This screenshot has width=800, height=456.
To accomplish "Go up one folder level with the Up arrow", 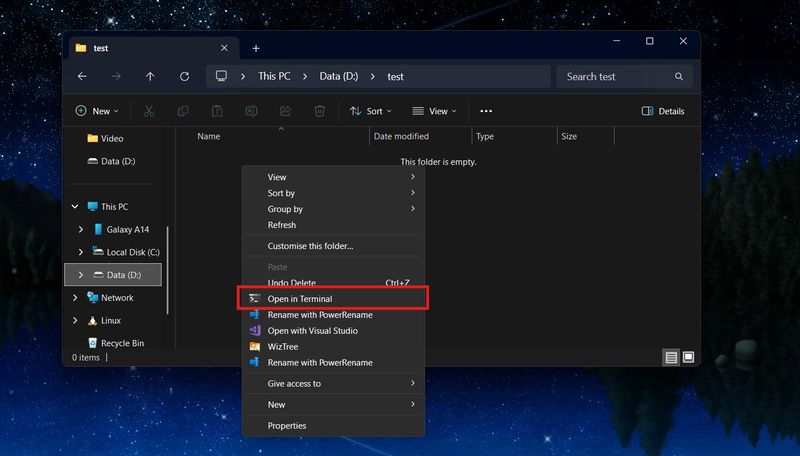I will click(x=150, y=77).
